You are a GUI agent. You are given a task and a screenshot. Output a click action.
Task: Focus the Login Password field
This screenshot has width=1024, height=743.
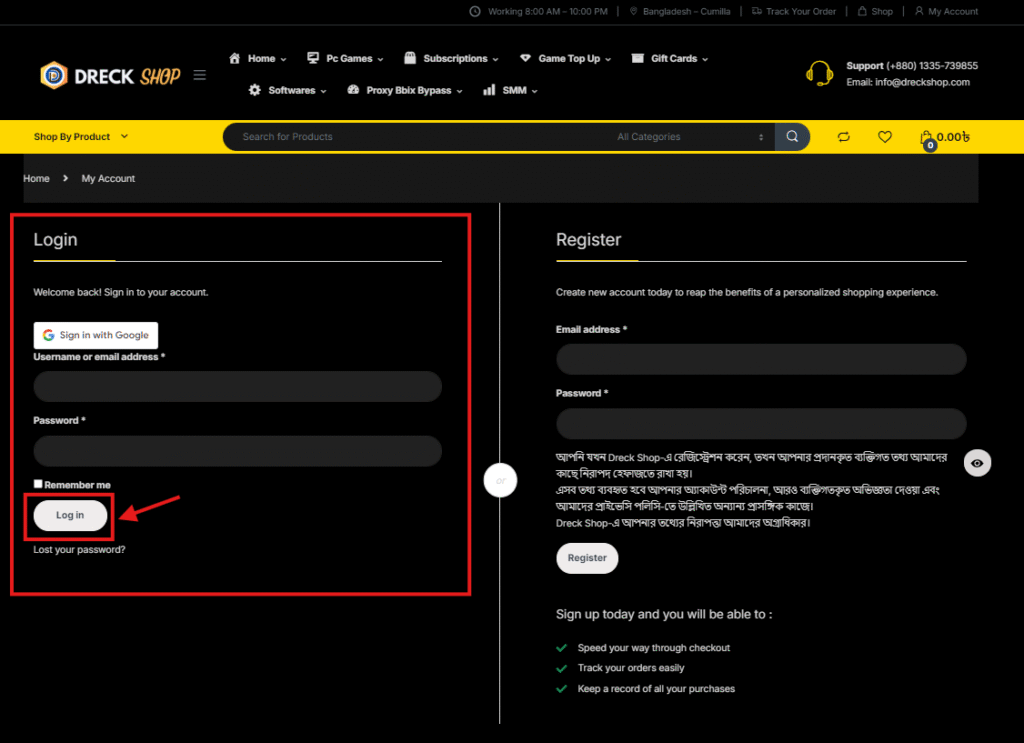238,451
